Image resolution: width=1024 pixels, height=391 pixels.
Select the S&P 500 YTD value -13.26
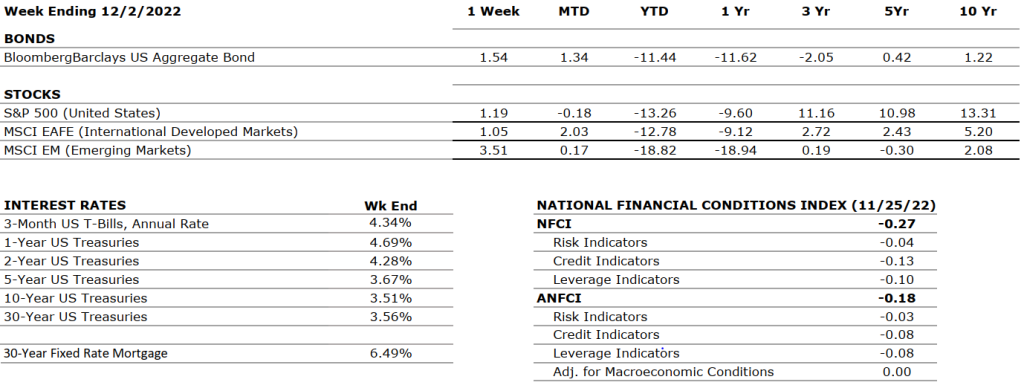(x=654, y=114)
